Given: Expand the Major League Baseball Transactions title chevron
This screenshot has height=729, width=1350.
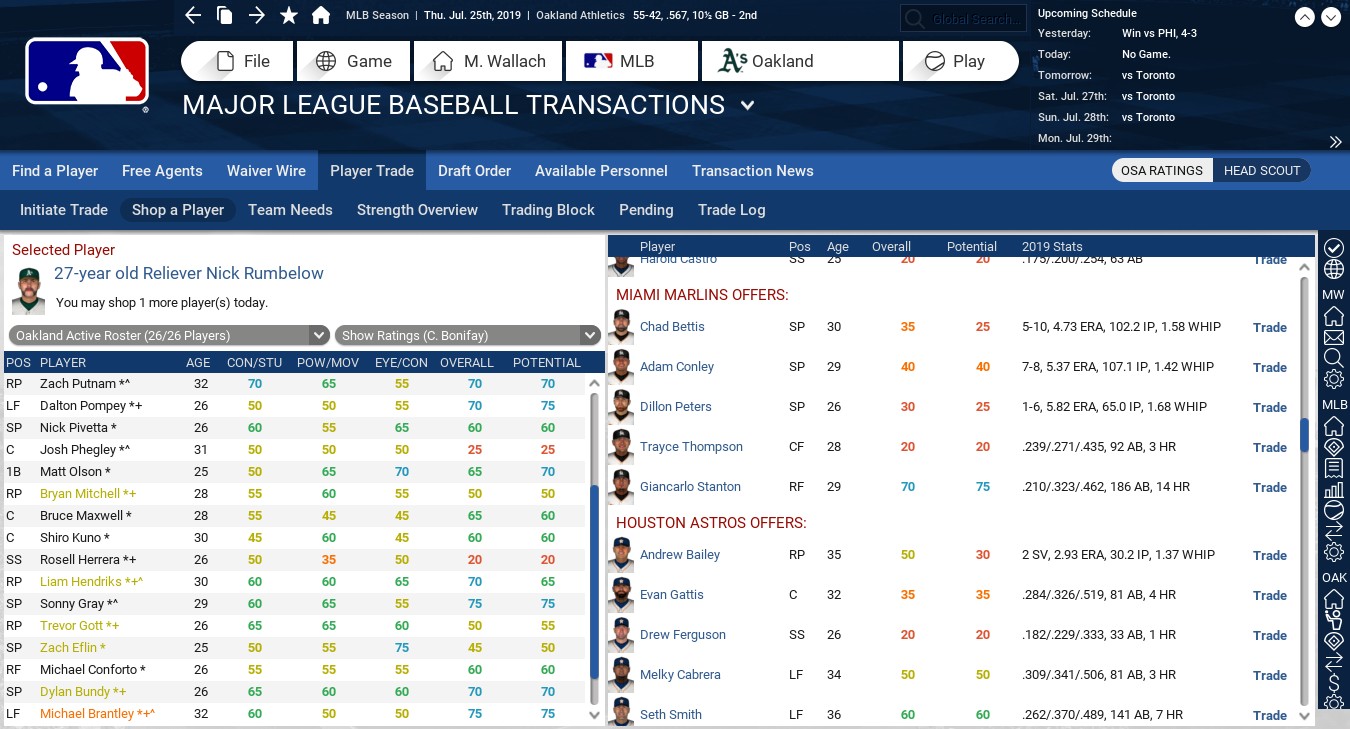Looking at the screenshot, I should tap(748, 105).
